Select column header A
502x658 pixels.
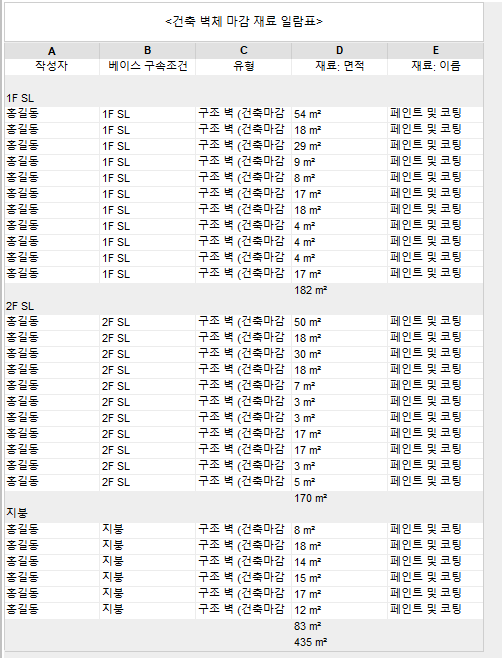point(52,51)
